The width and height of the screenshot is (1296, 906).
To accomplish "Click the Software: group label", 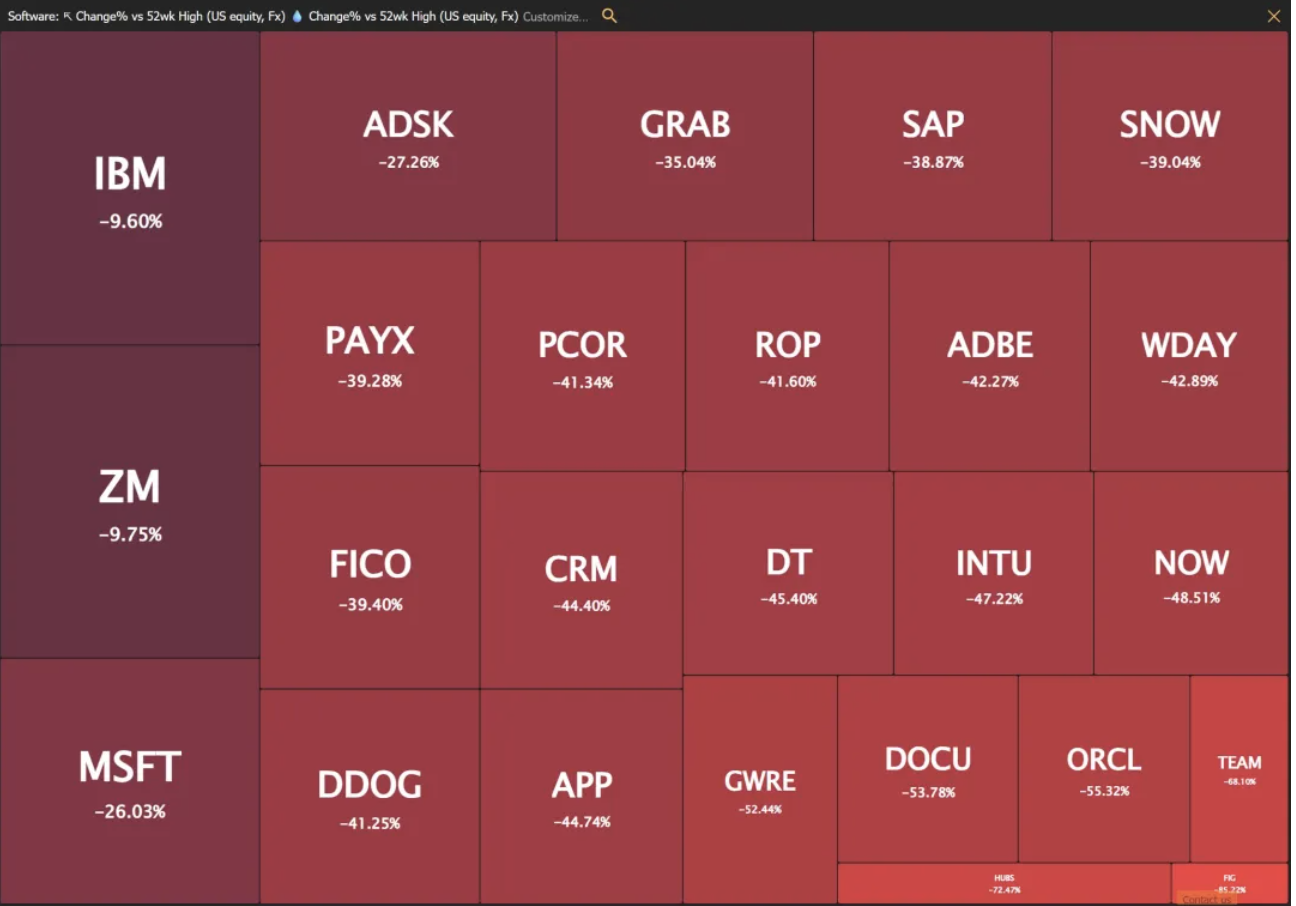I will pyautogui.click(x=33, y=16).
